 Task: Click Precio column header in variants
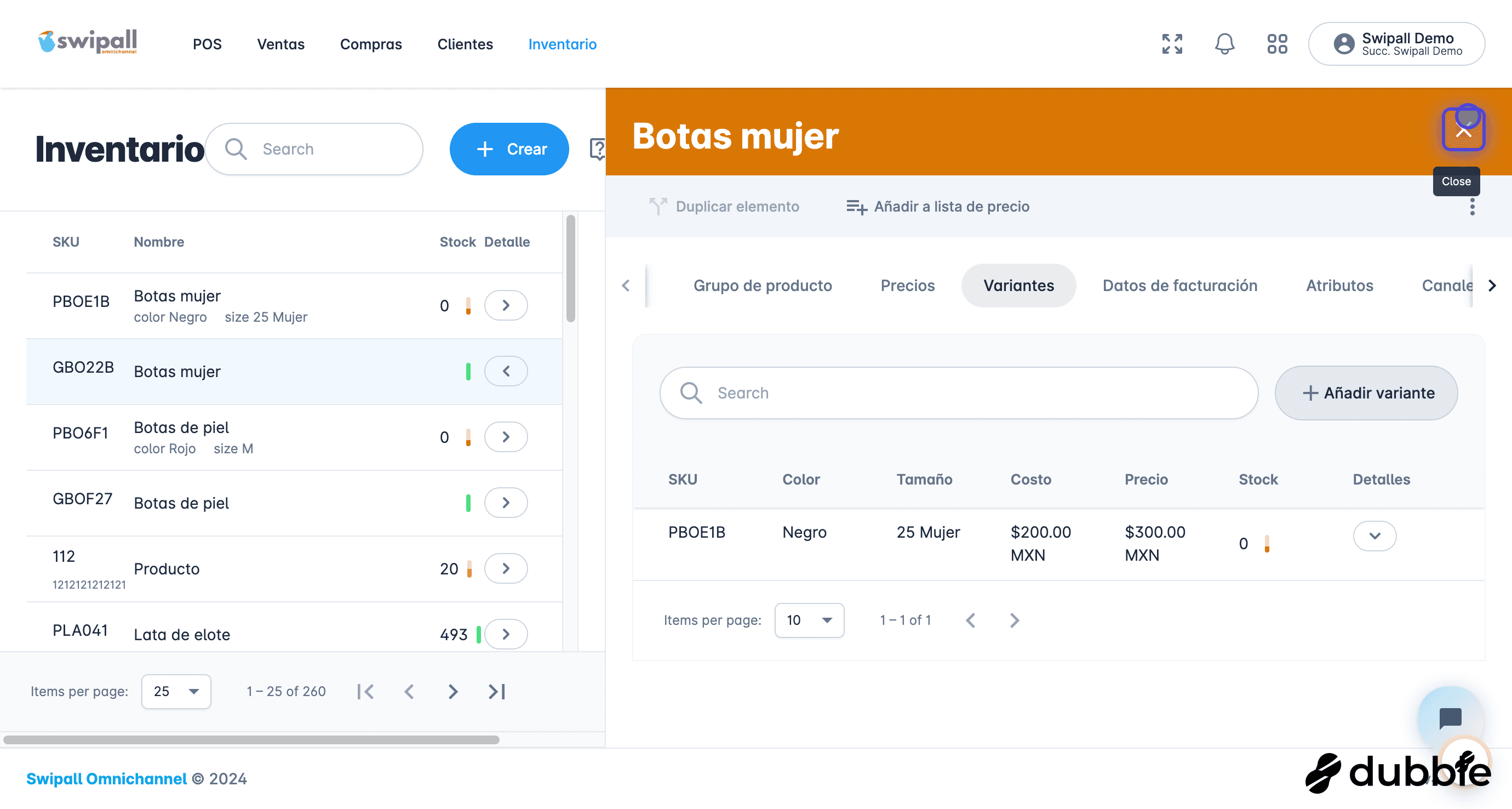(x=1146, y=479)
